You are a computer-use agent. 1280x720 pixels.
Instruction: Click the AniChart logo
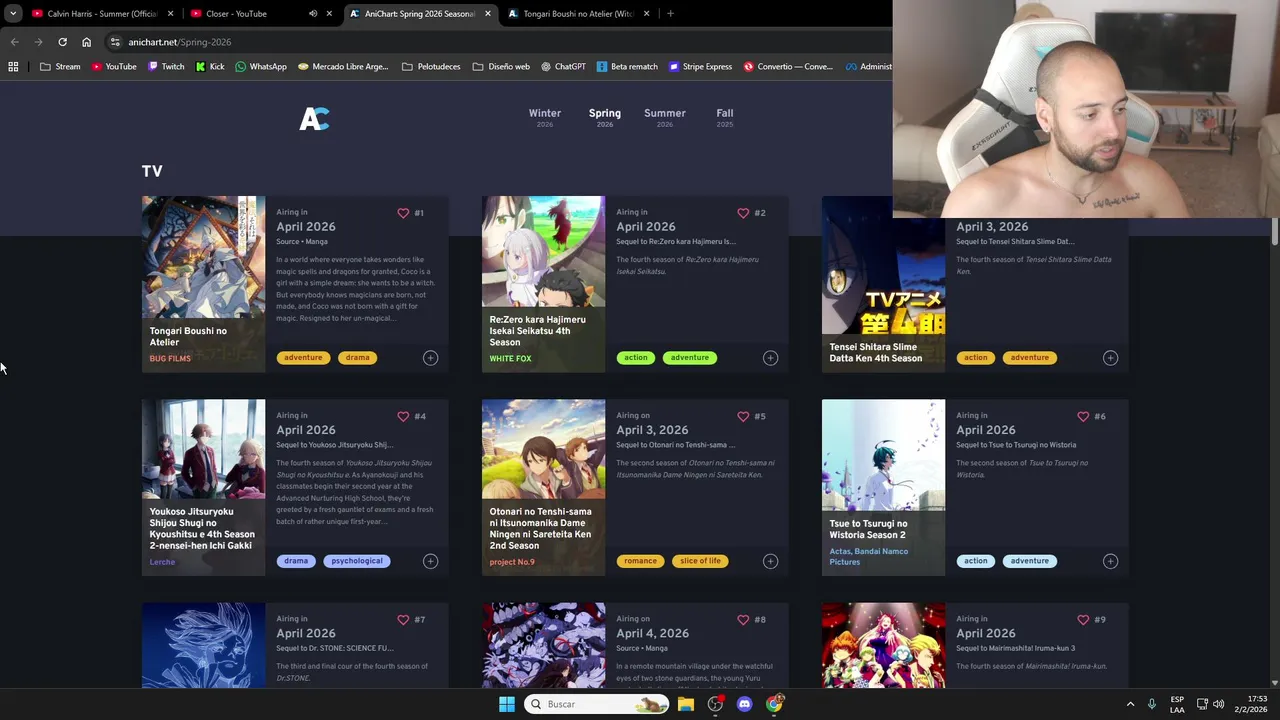click(314, 119)
